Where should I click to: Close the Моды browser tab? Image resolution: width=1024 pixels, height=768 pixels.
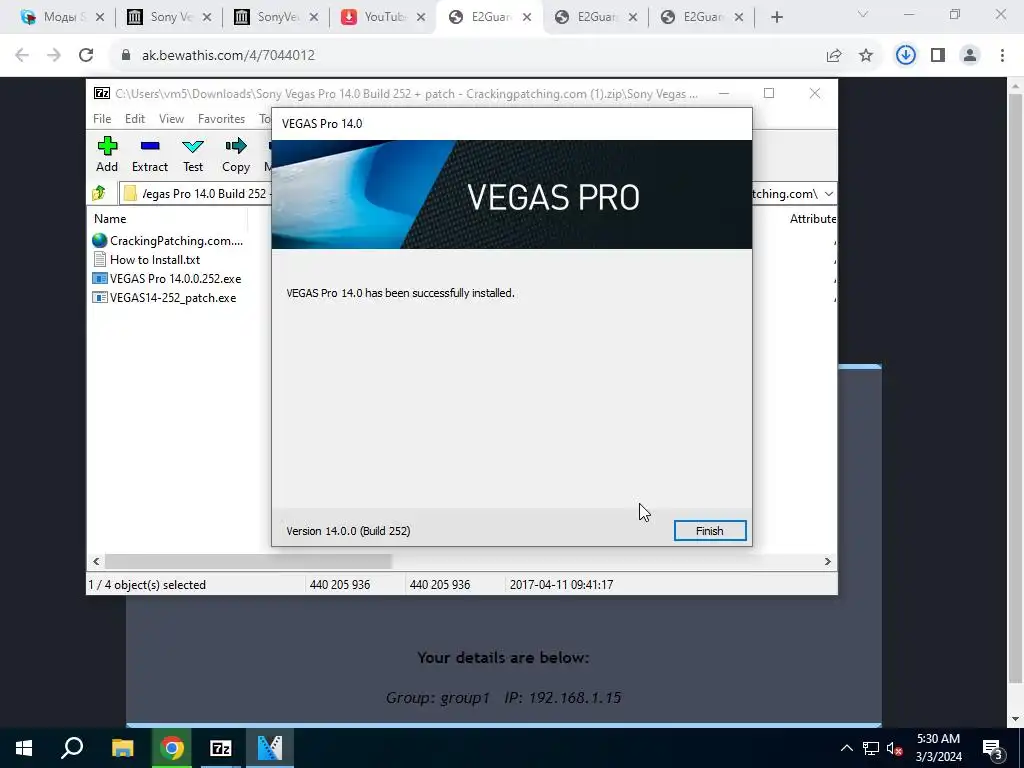pyautogui.click(x=100, y=18)
